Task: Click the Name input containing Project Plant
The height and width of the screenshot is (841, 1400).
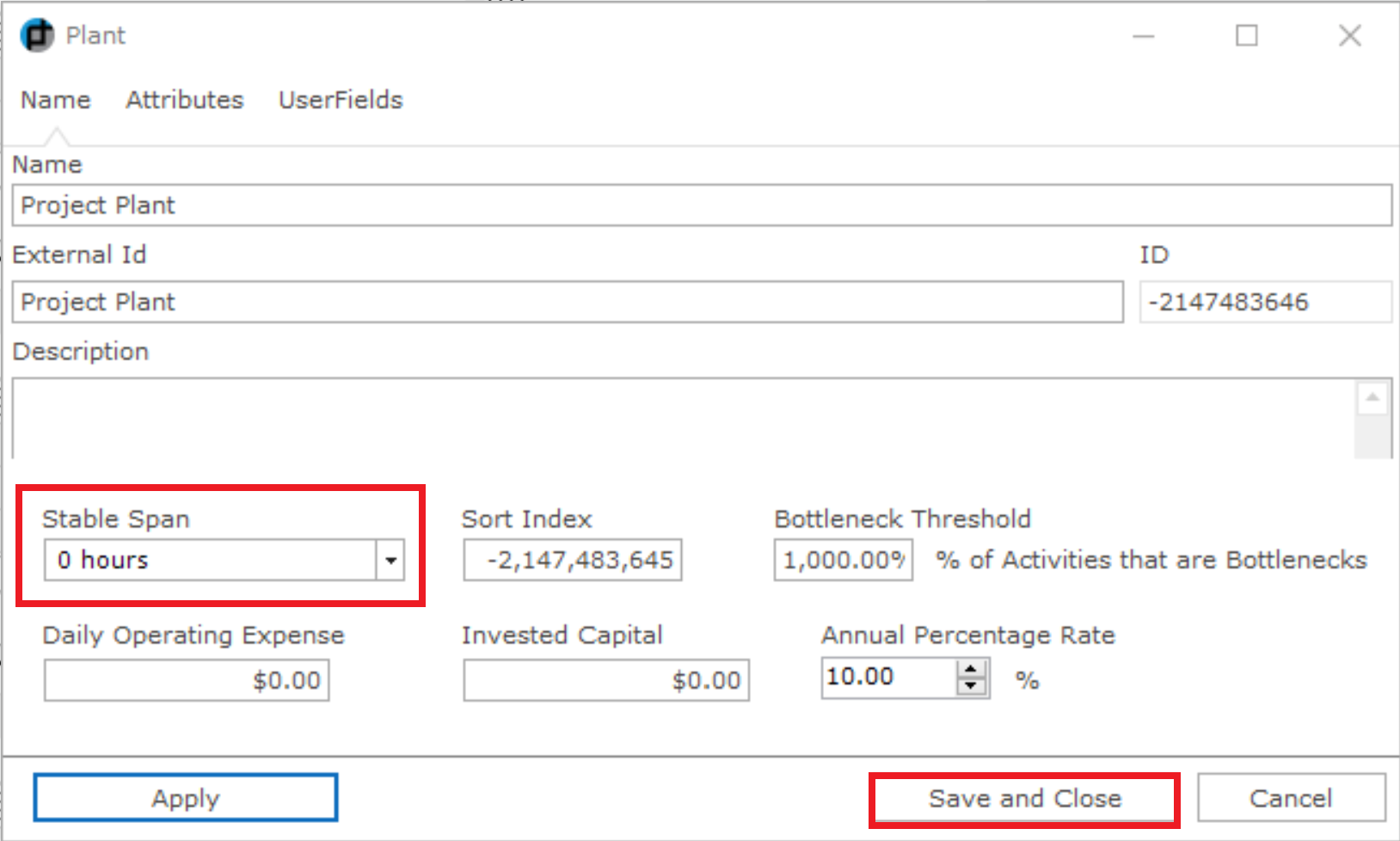Action: tap(702, 206)
